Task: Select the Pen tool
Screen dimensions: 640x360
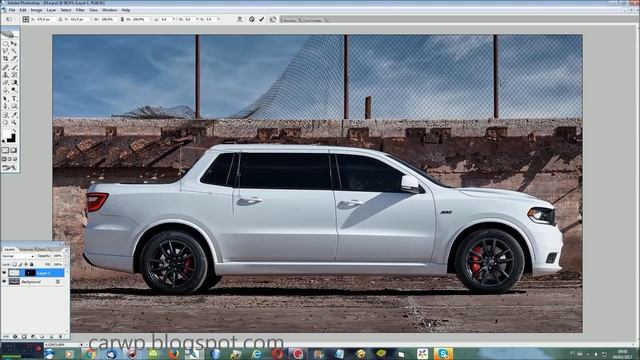Action: click(x=6, y=106)
